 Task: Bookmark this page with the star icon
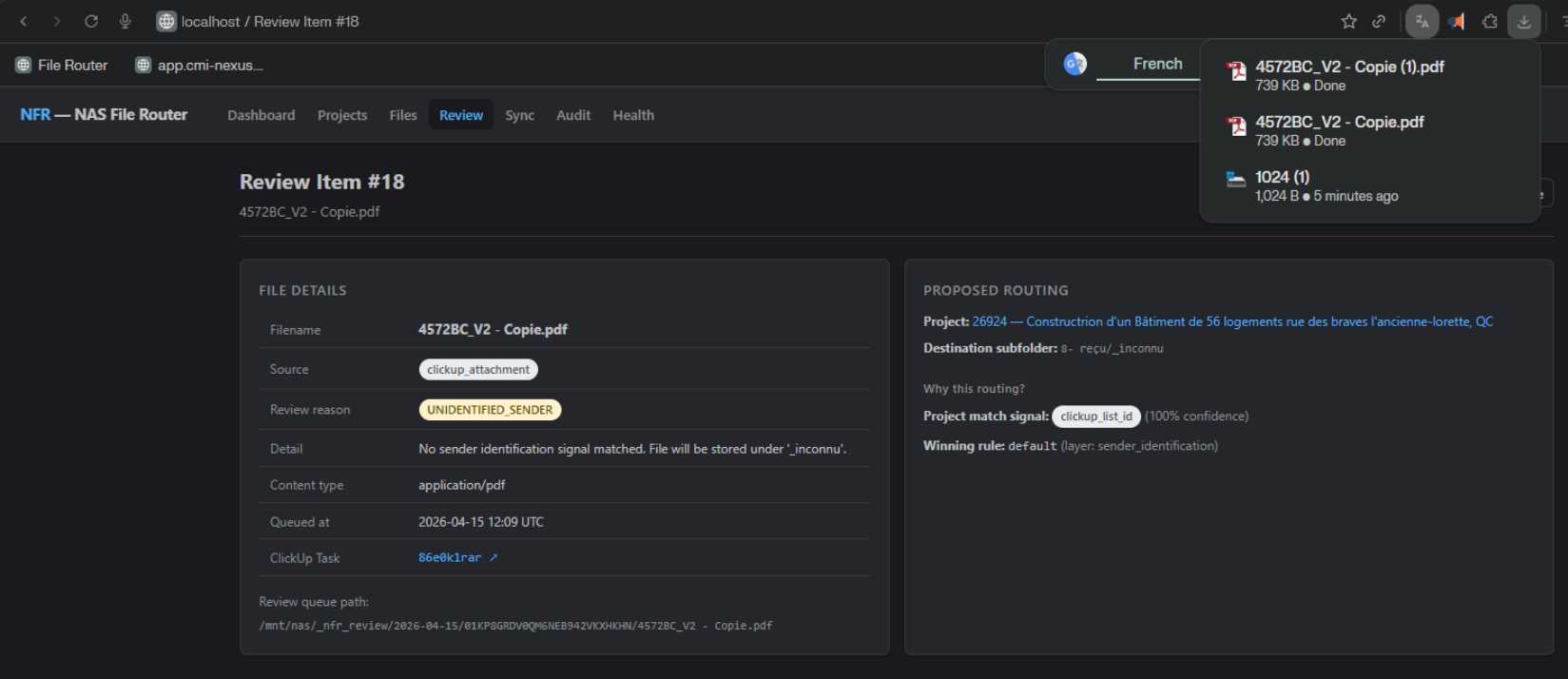[x=1348, y=21]
